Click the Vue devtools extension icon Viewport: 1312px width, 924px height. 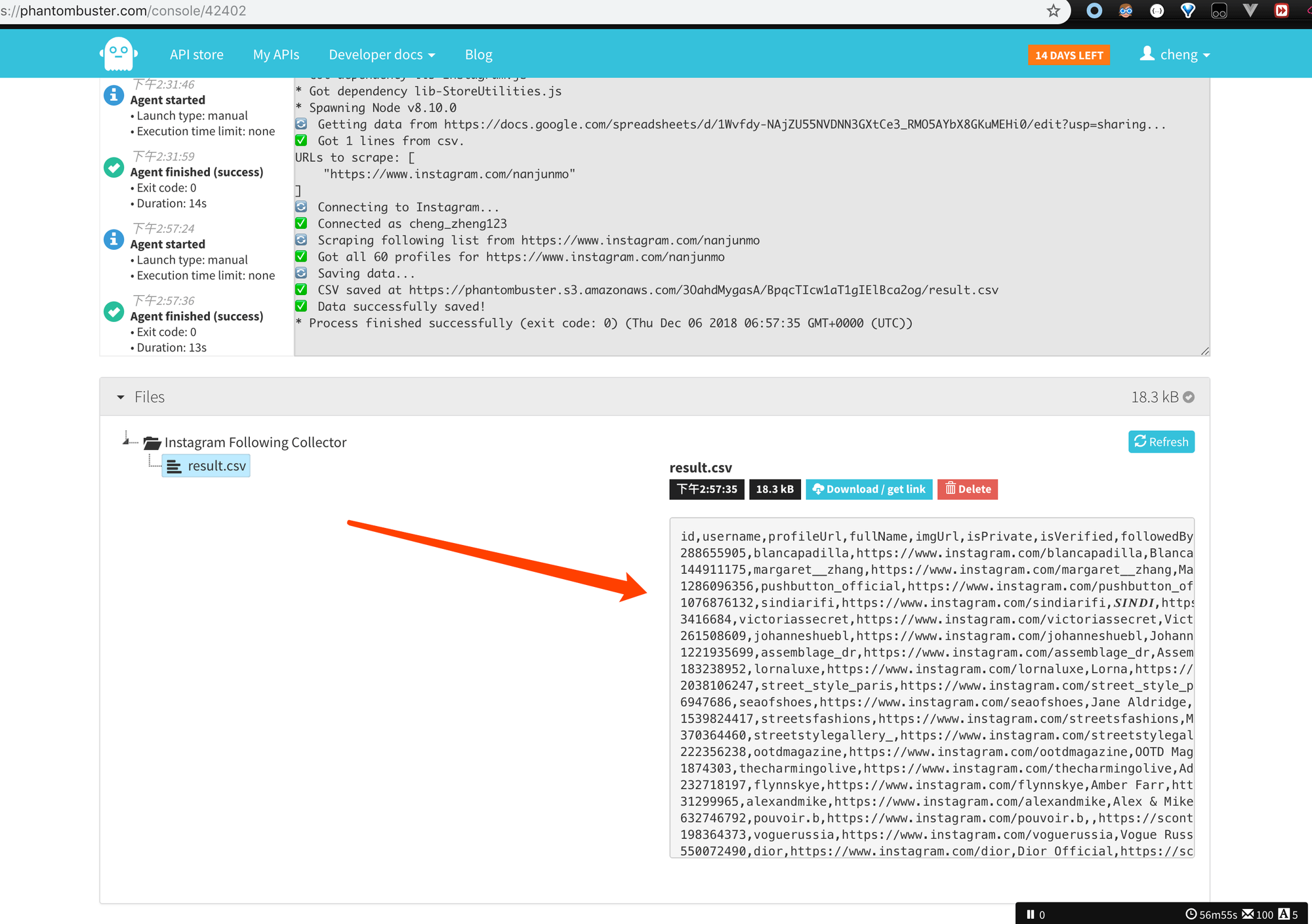[x=1250, y=10]
